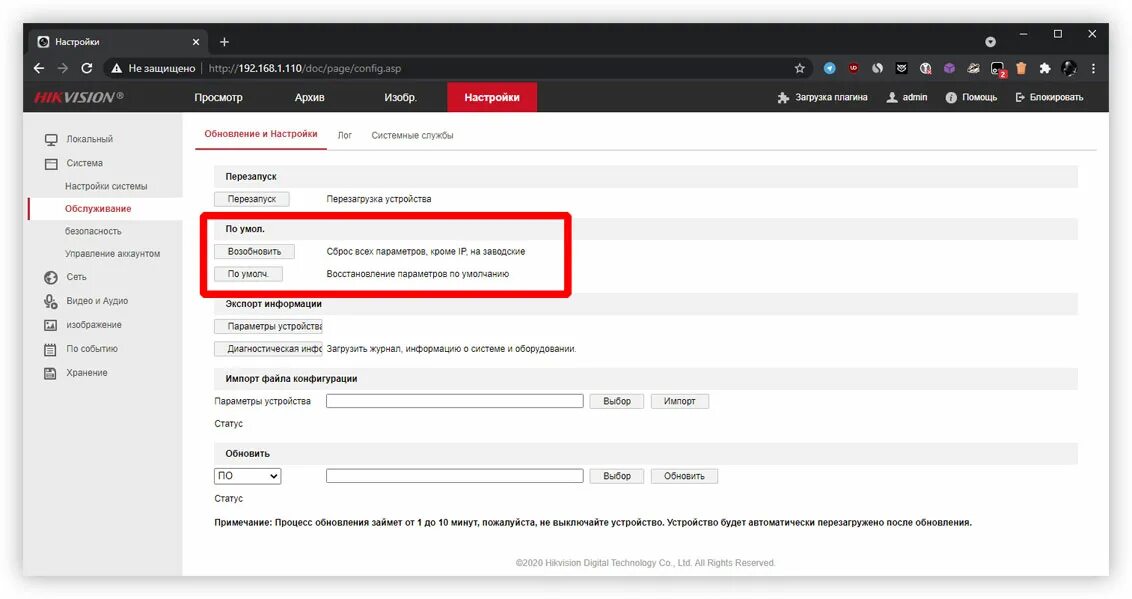Click Блокировать link text

1056,97
